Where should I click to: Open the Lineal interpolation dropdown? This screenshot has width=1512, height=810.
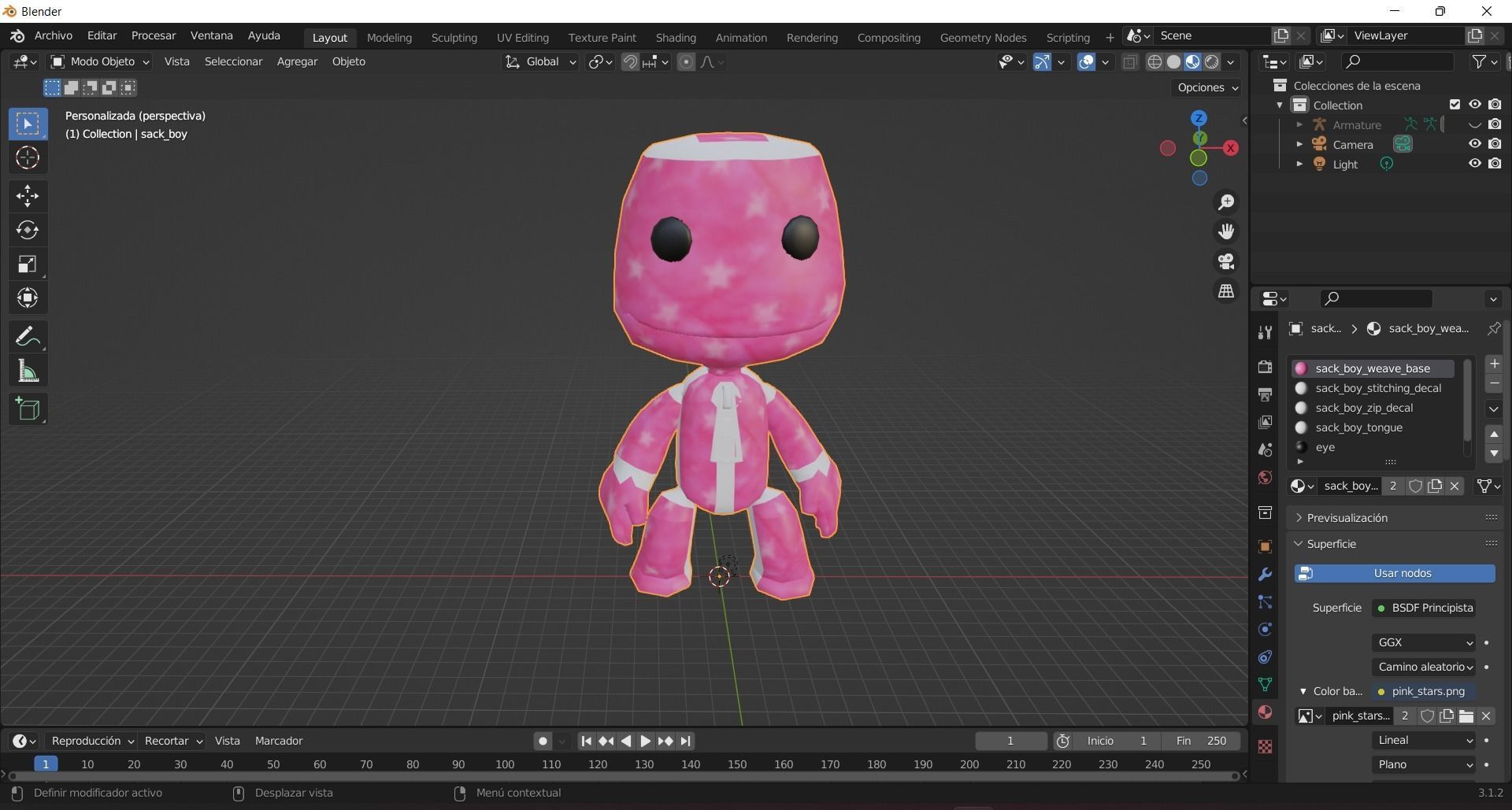click(1424, 740)
